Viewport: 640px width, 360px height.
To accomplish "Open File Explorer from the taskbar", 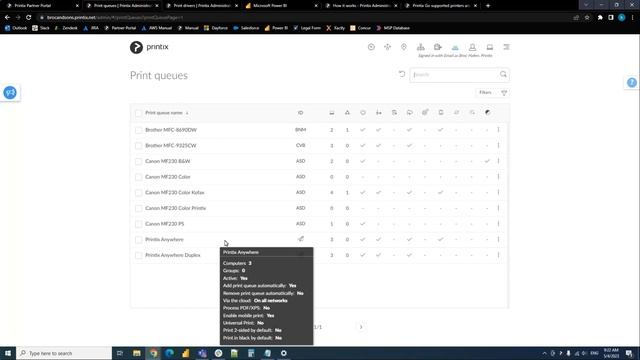I will click(137, 353).
